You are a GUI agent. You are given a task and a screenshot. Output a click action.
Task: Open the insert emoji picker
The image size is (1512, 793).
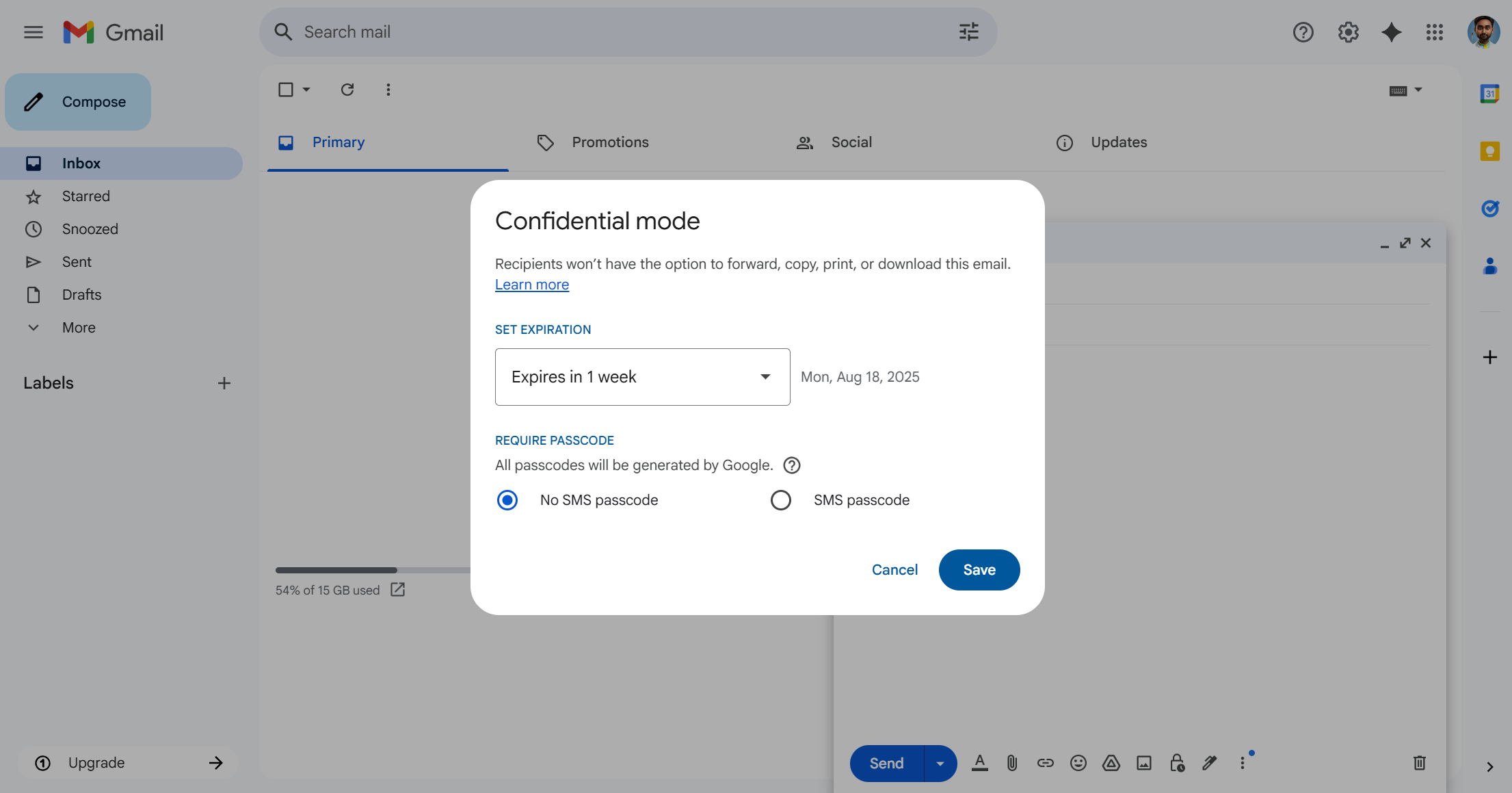[1078, 763]
